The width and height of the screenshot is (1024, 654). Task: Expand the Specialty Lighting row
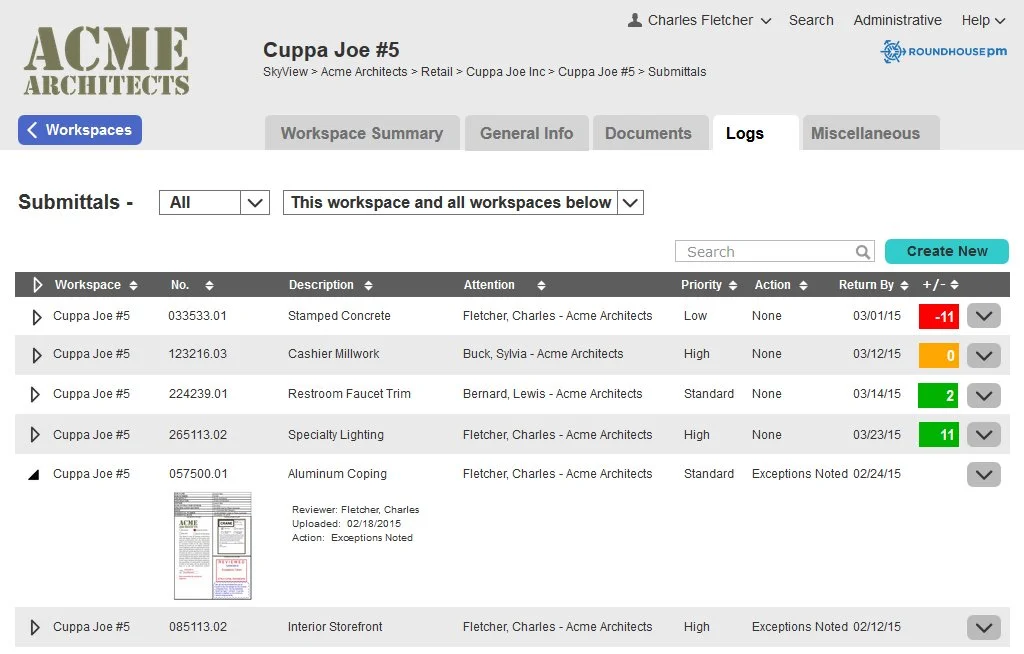coord(35,435)
